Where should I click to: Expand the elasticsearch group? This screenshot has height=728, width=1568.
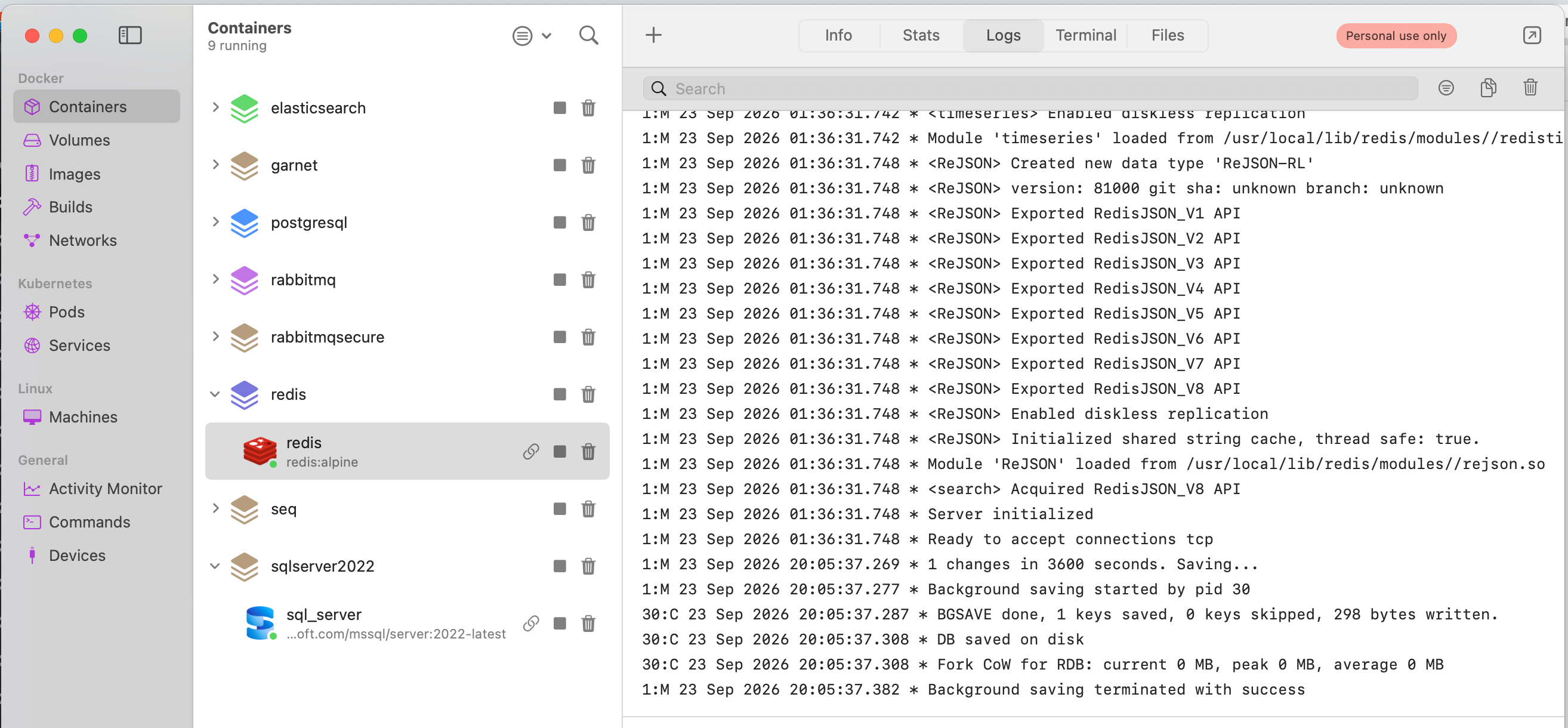[215, 107]
